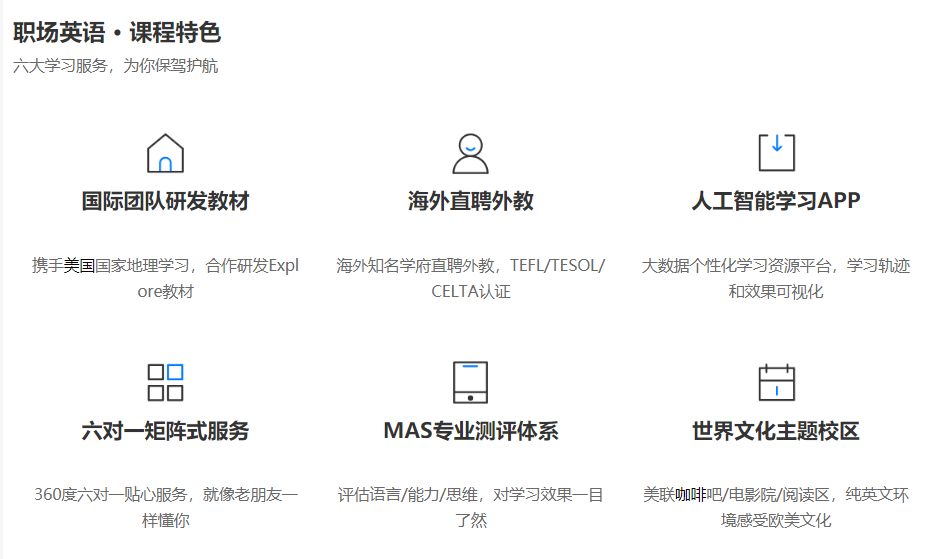Click the highlighted 咖啡 word in campus description
Image resolution: width=936 pixels, height=559 pixels.
click(x=690, y=495)
